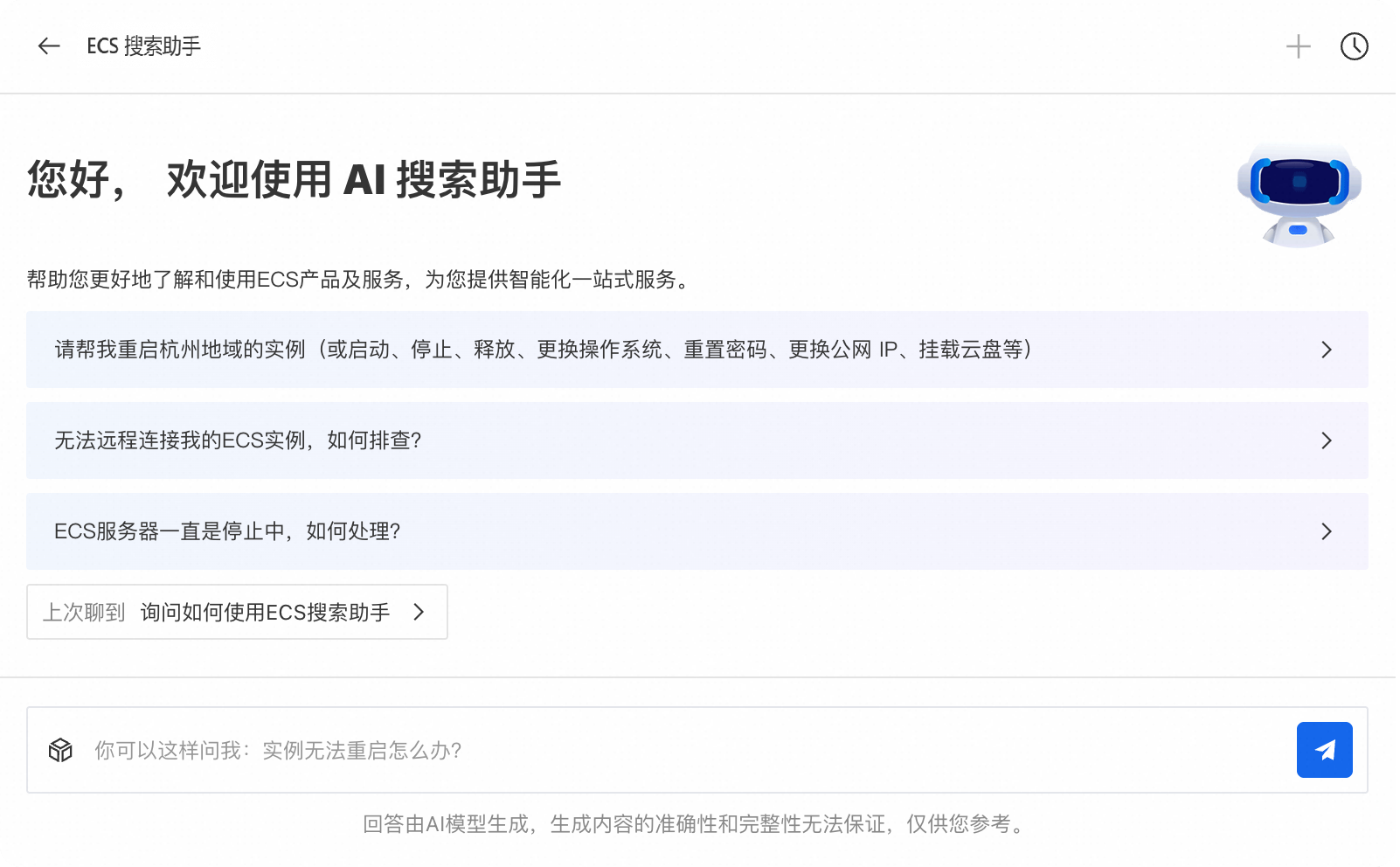
Task: Resume last chat about ECS搜索助手
Action: [237, 612]
